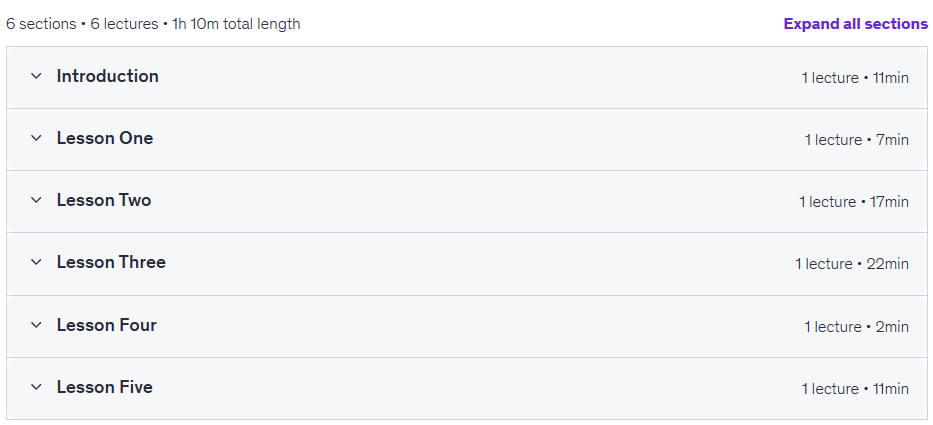This screenshot has width=933, height=425.
Task: Click the 1 lecture 22min label
Action: point(852,264)
